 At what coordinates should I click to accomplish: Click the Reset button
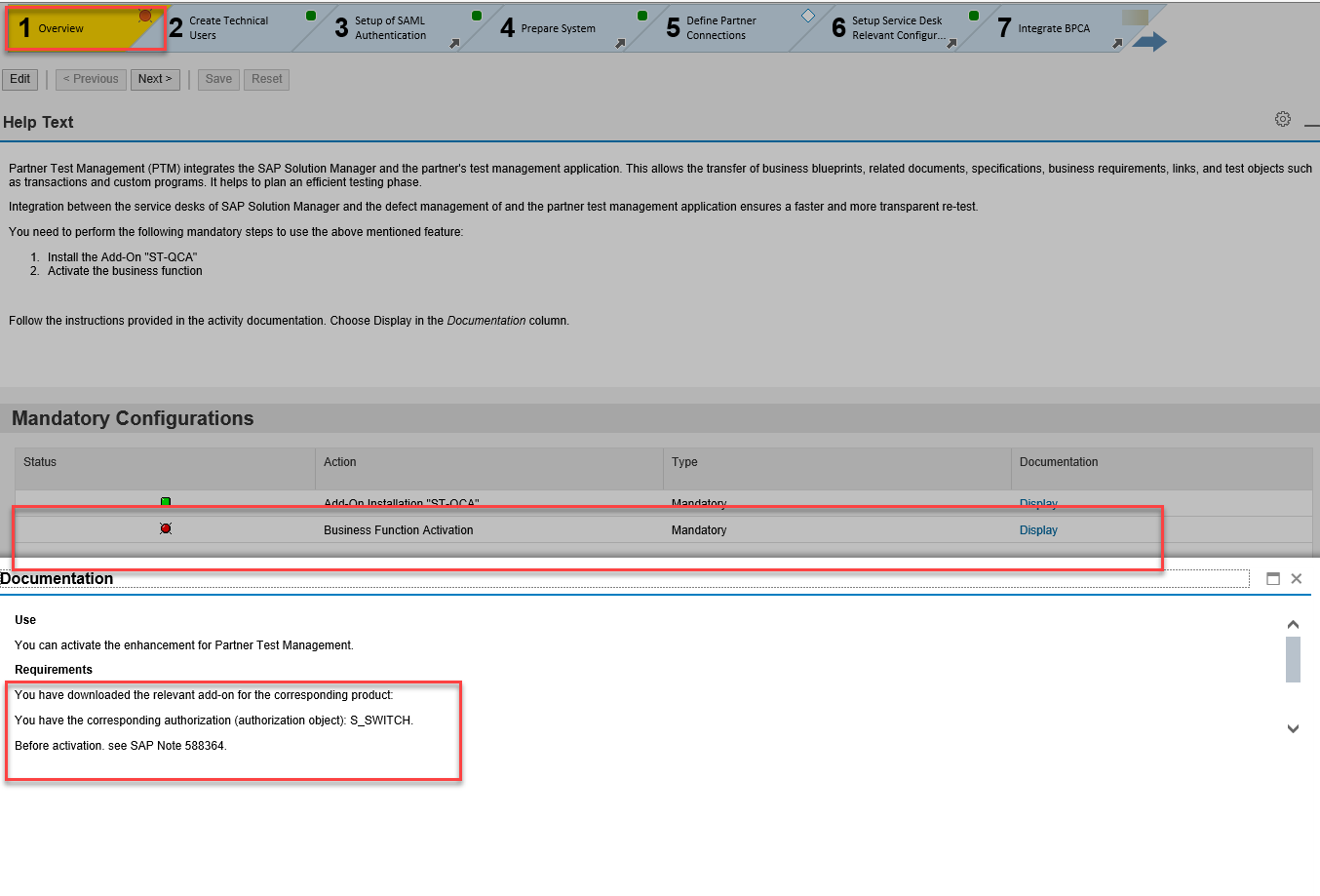[266, 79]
